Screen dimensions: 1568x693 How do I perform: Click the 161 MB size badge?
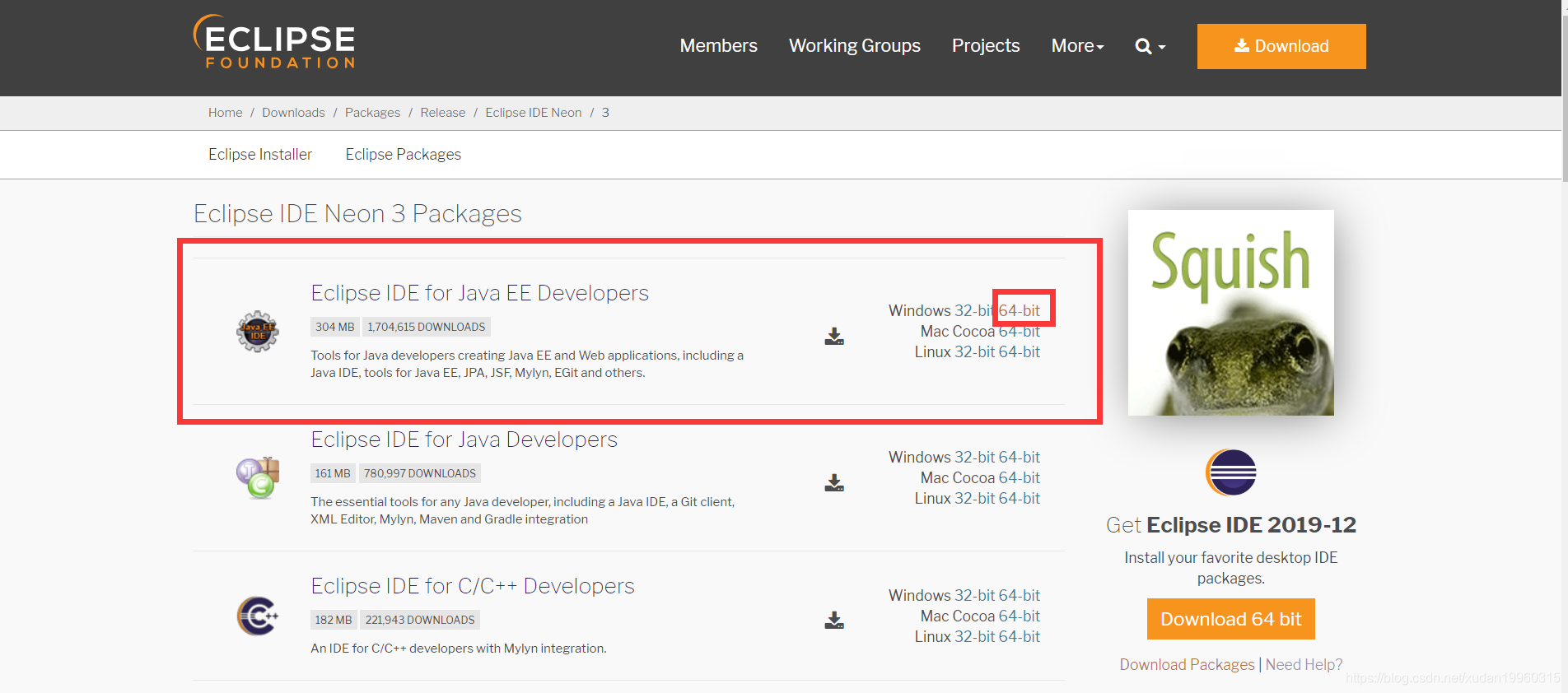(333, 473)
